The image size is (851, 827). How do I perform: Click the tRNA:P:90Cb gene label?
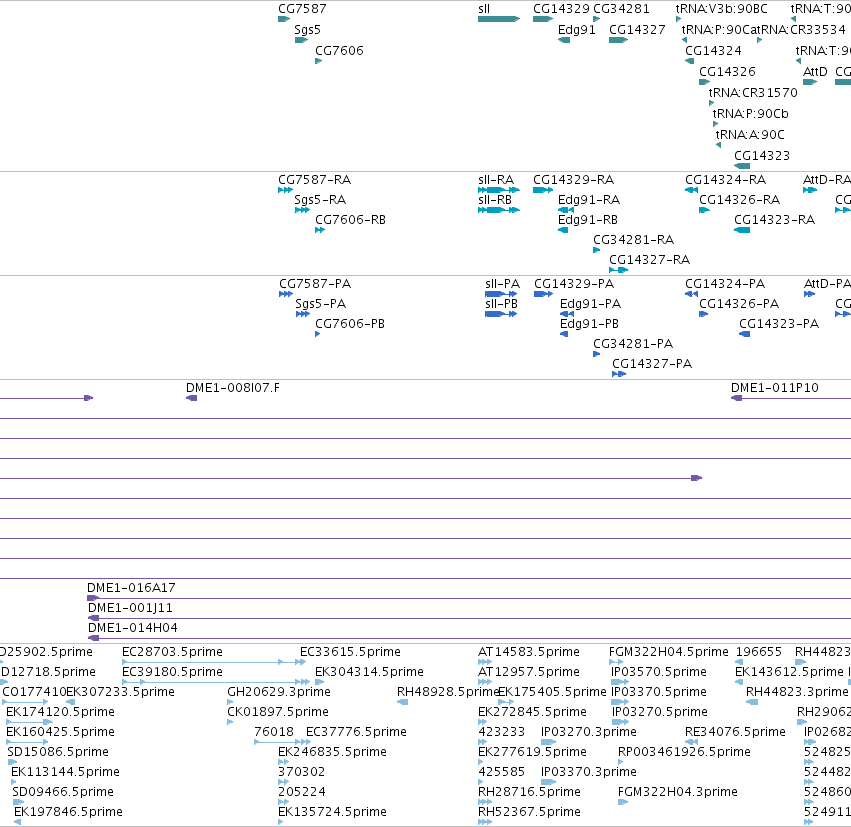(750, 114)
